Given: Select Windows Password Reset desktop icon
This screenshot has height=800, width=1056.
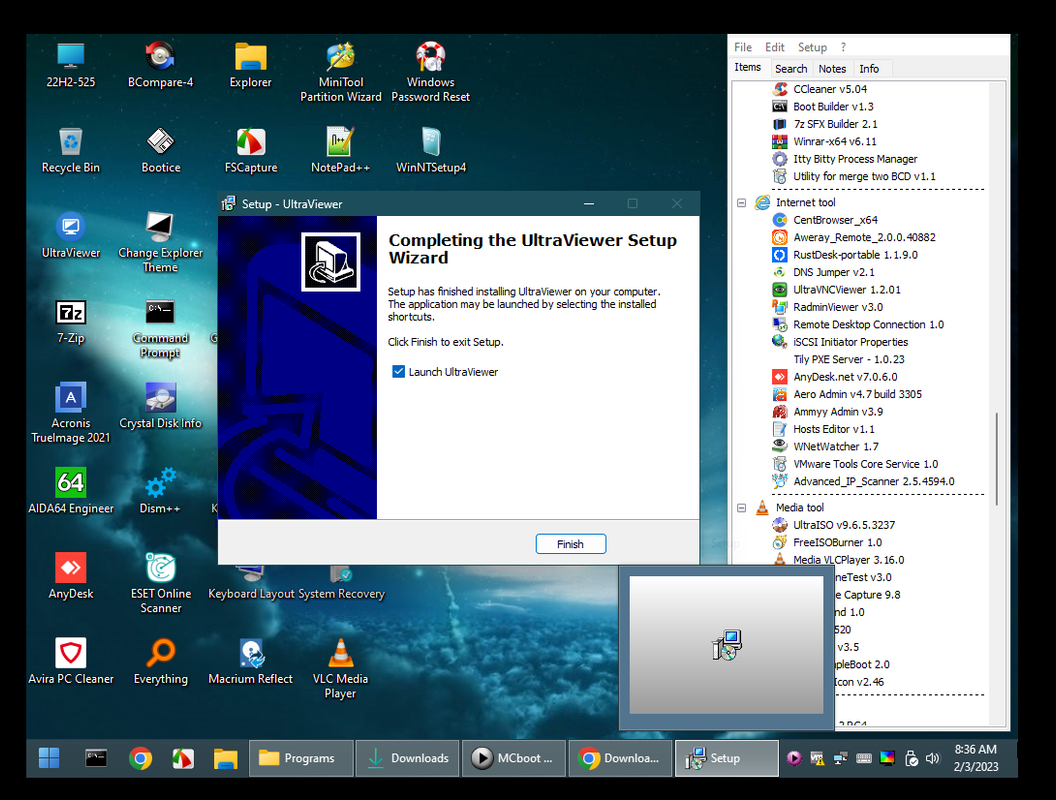Looking at the screenshot, I should tap(430, 72).
